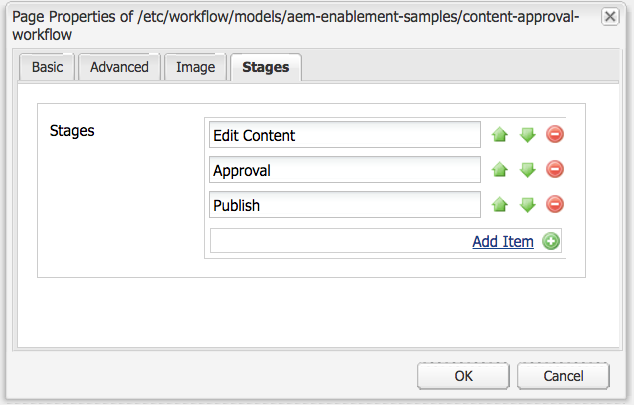634x405 pixels.
Task: Open the Advanced tab
Action: click(119, 67)
